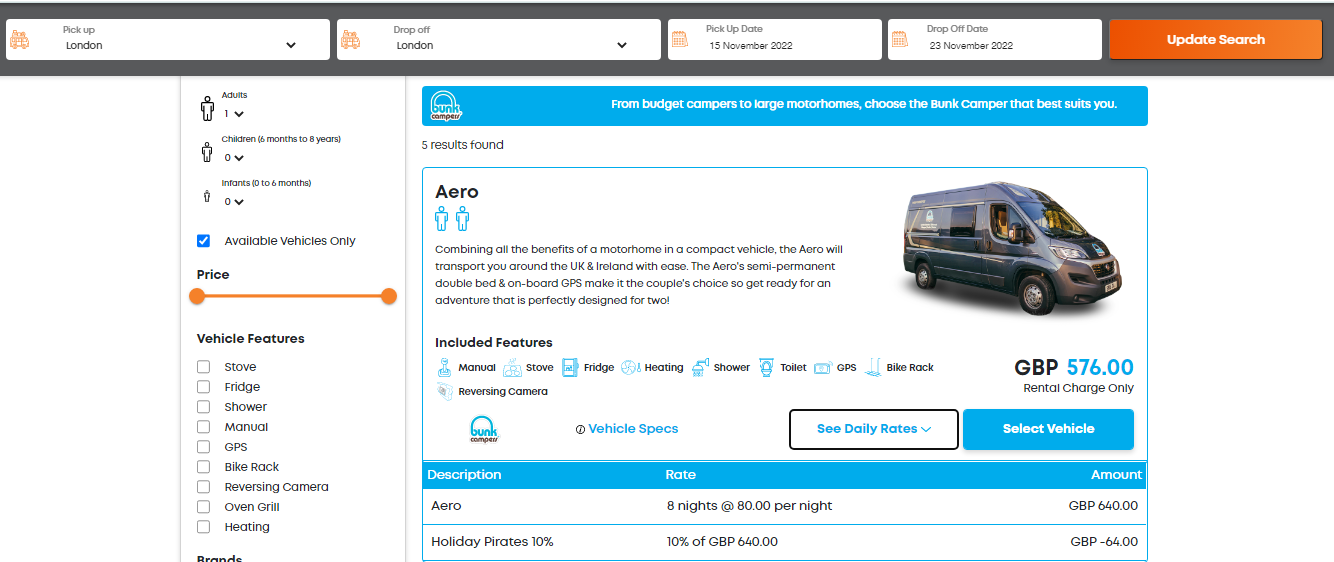This screenshot has height=562, width=1334.
Task: Check the GPS filter checkbox
Action: pyautogui.click(x=204, y=447)
